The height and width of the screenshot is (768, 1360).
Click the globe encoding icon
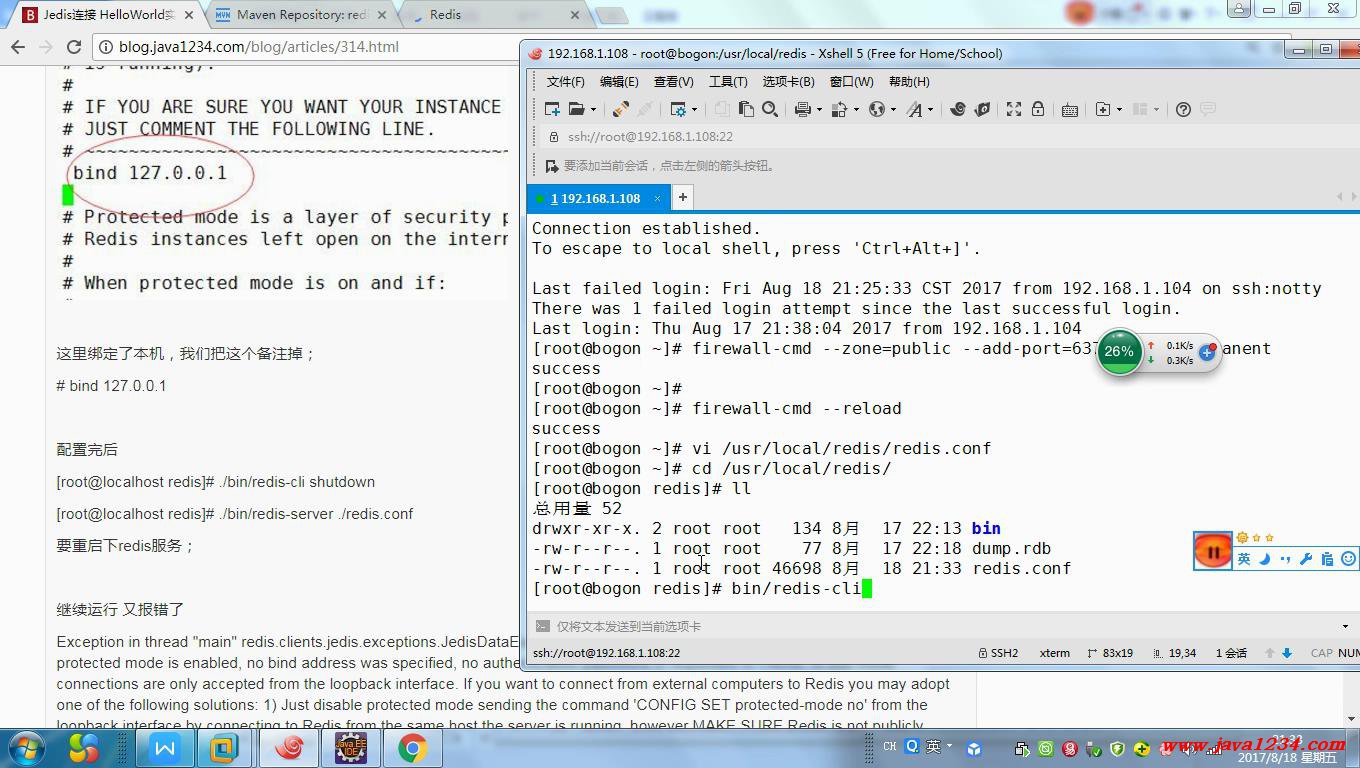coord(877,109)
